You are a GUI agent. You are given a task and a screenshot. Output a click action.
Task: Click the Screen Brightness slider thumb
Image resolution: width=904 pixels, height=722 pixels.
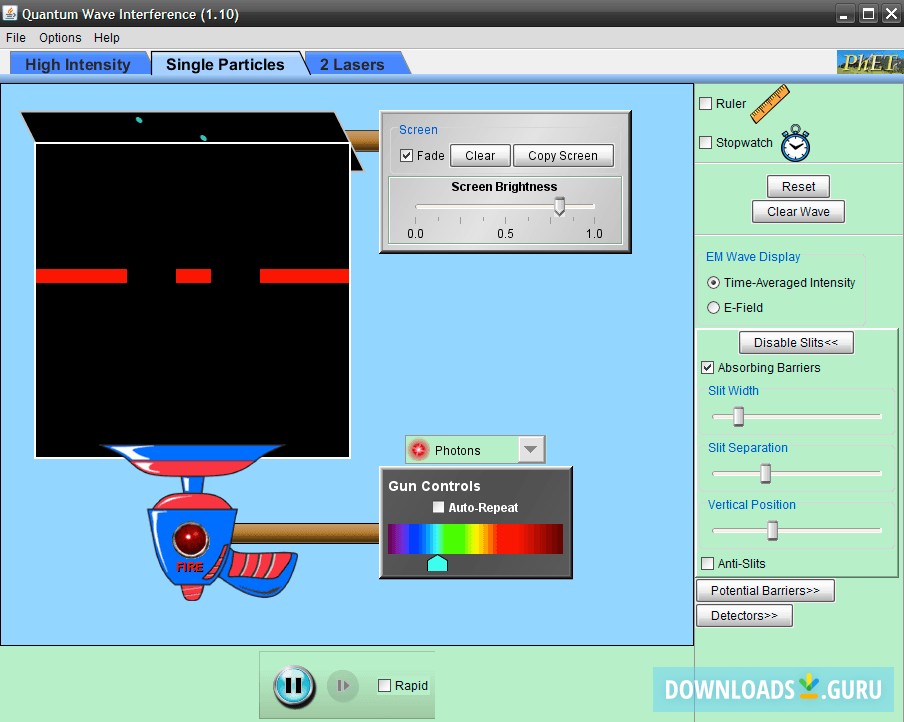coord(559,206)
